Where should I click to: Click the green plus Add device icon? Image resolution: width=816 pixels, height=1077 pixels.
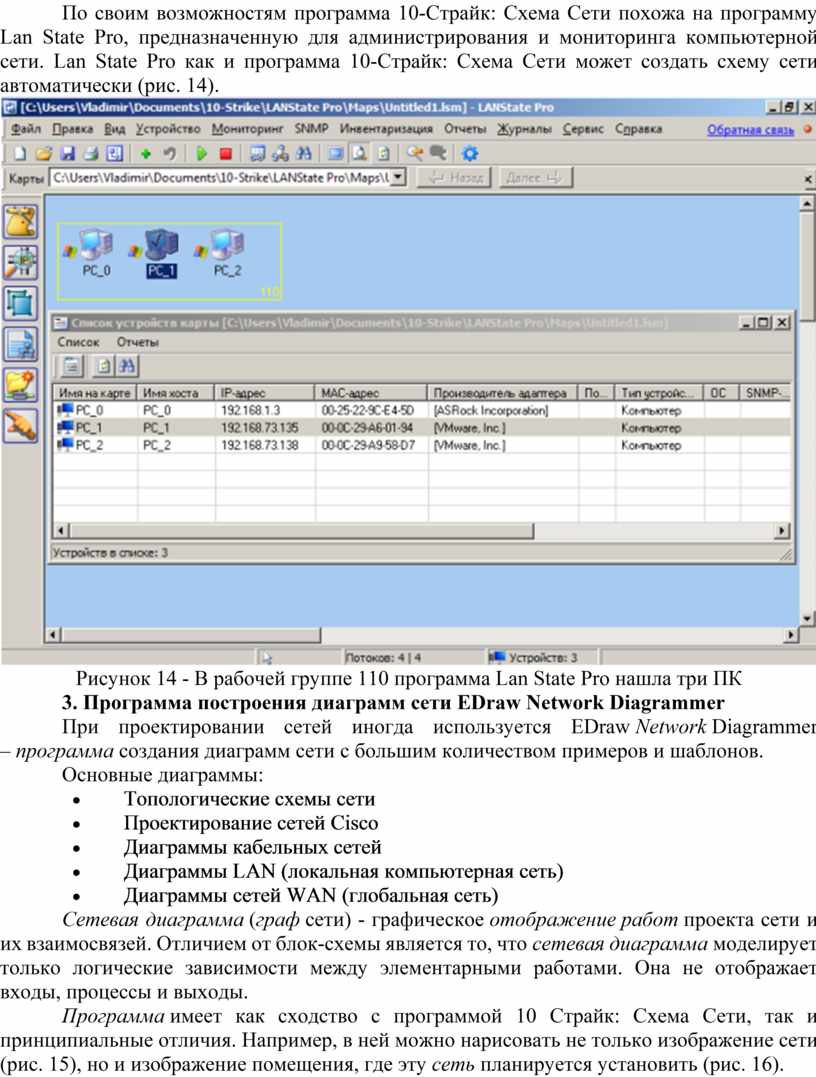(x=146, y=154)
